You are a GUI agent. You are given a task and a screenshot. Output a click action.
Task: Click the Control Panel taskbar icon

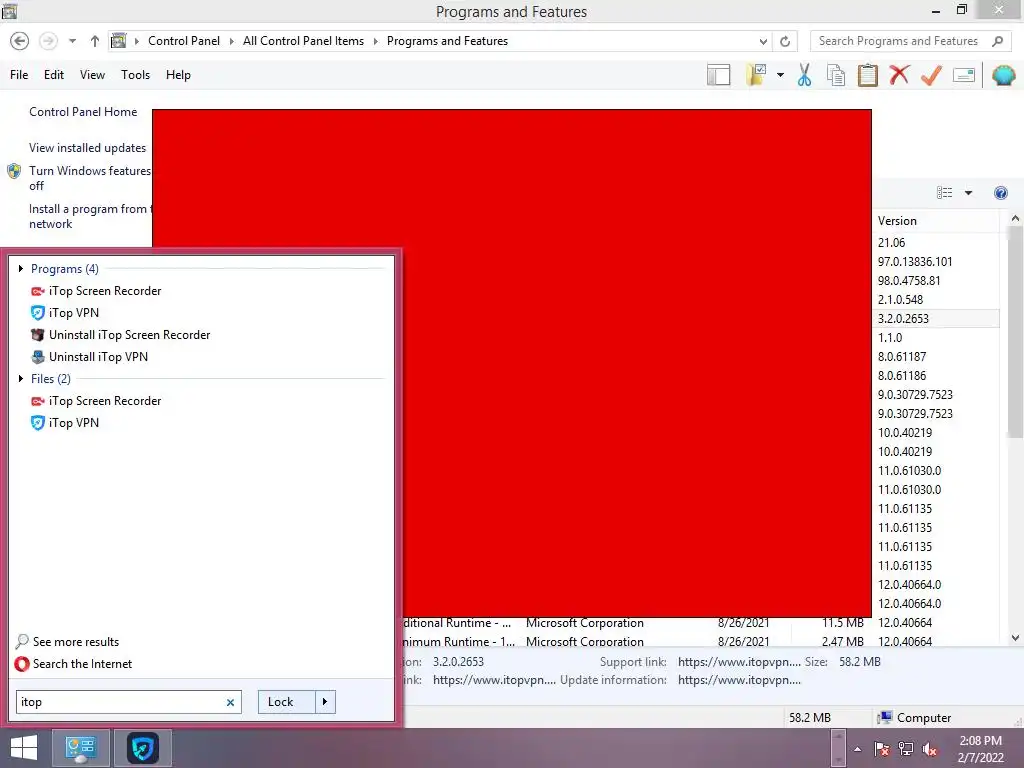coord(80,748)
